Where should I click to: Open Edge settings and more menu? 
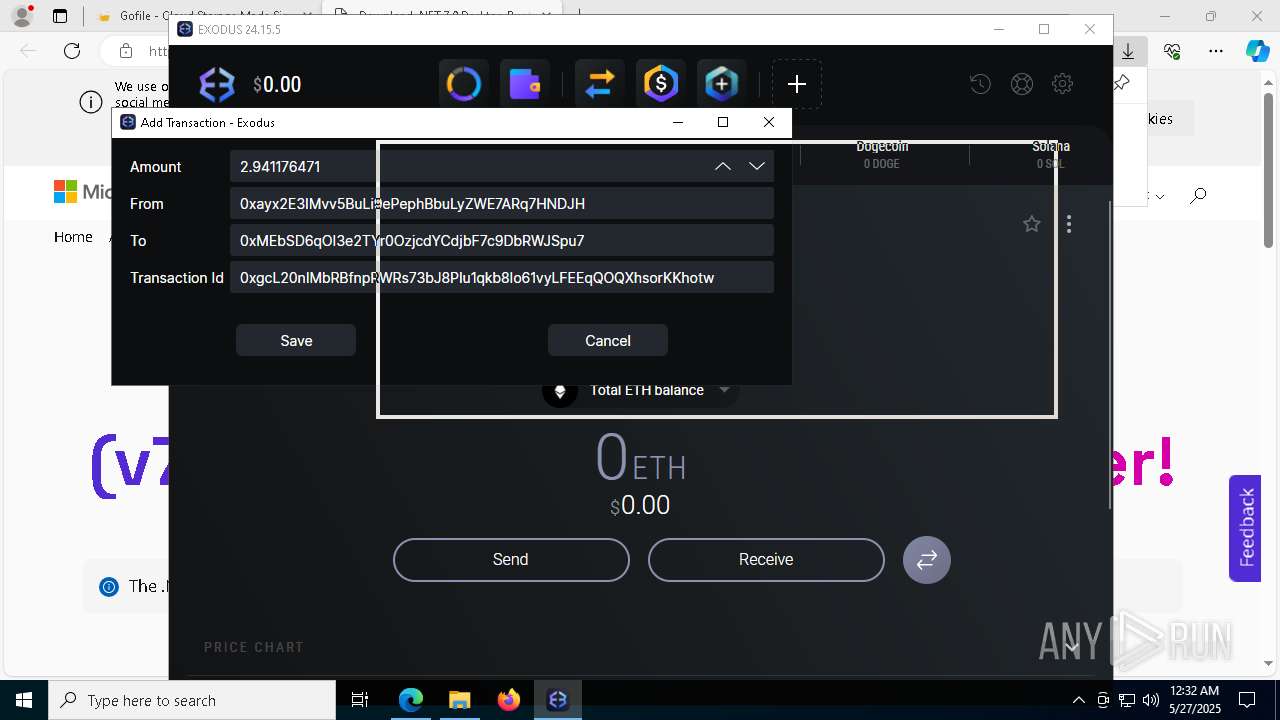(1216, 51)
